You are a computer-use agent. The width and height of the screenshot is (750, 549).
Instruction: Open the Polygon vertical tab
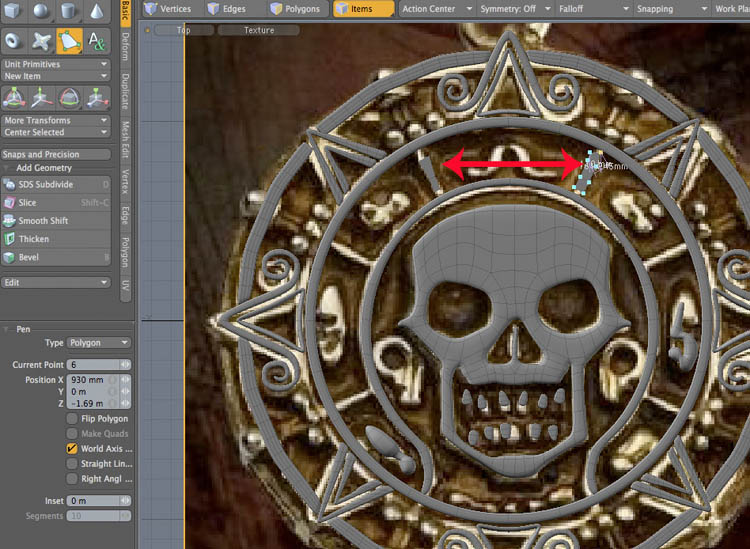(125, 252)
